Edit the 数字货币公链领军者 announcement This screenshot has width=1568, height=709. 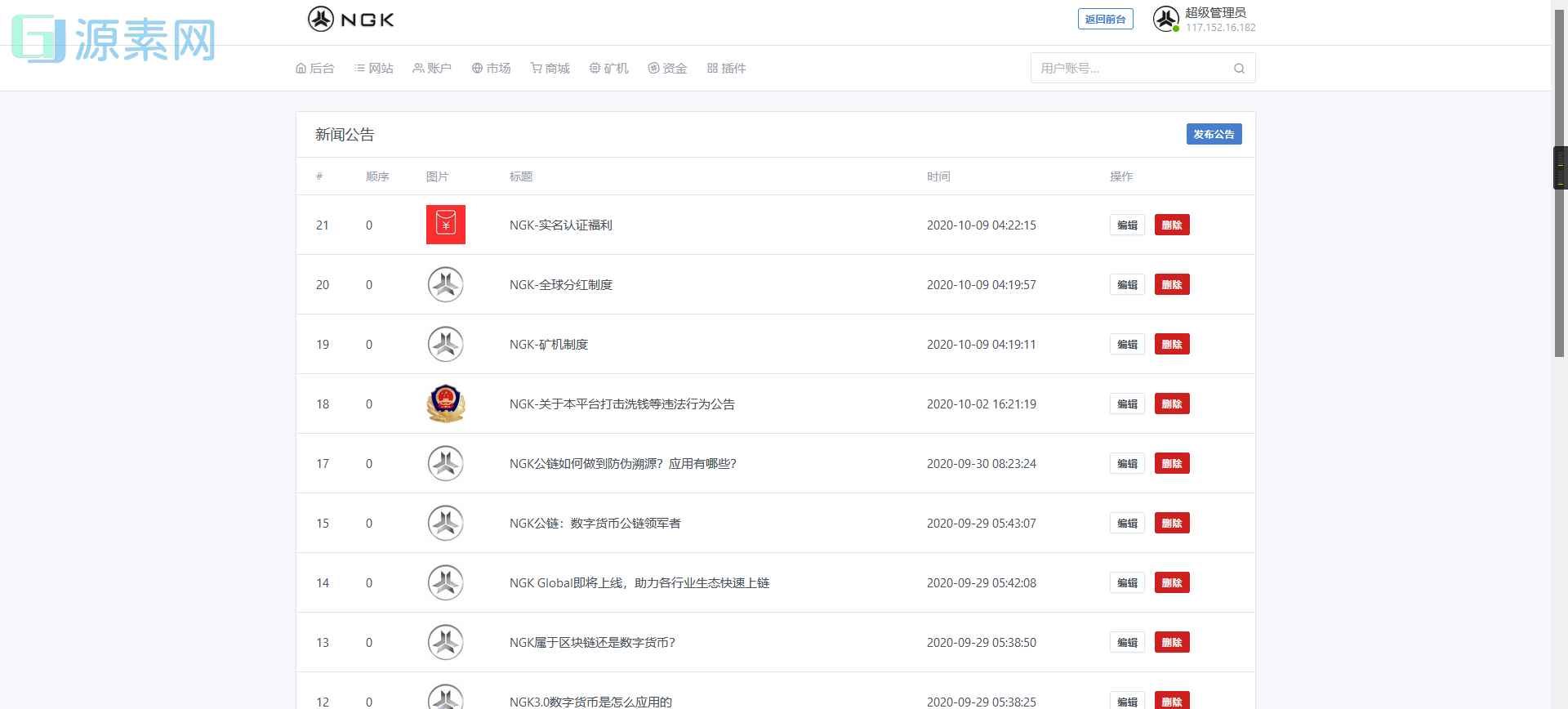(1127, 523)
